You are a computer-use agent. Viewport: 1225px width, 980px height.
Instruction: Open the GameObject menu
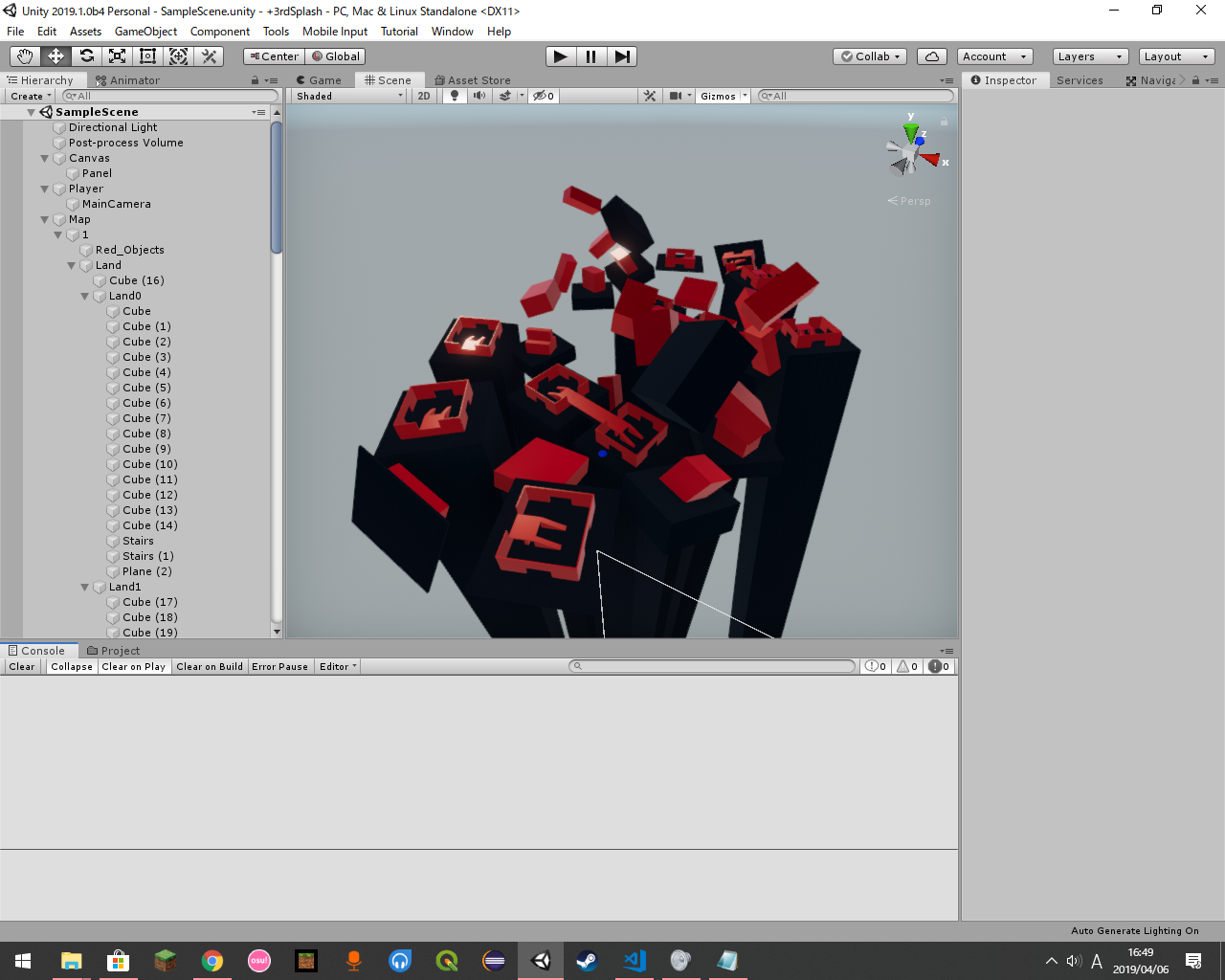pos(145,32)
